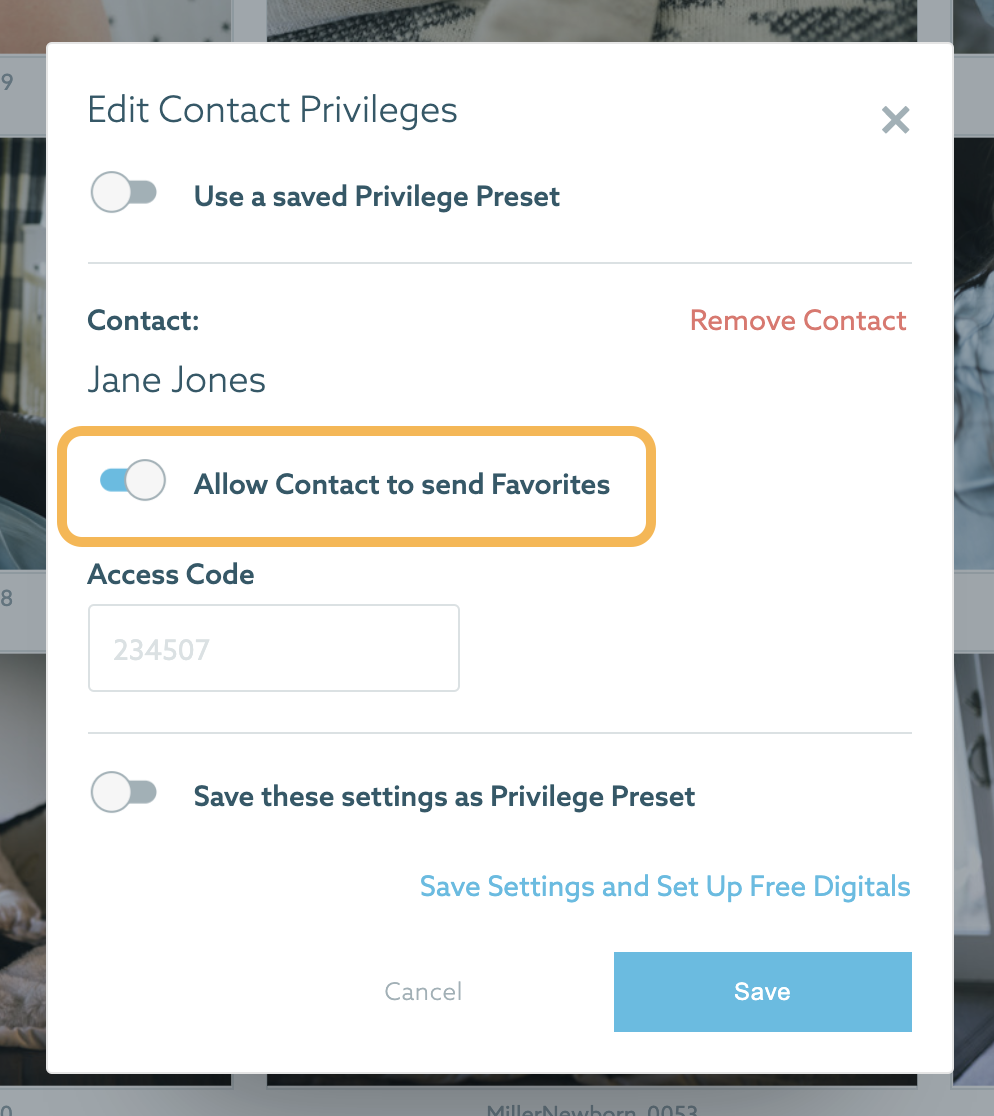Toggle Save these settings as Privilege Preset
The height and width of the screenshot is (1116, 994).
124,791
